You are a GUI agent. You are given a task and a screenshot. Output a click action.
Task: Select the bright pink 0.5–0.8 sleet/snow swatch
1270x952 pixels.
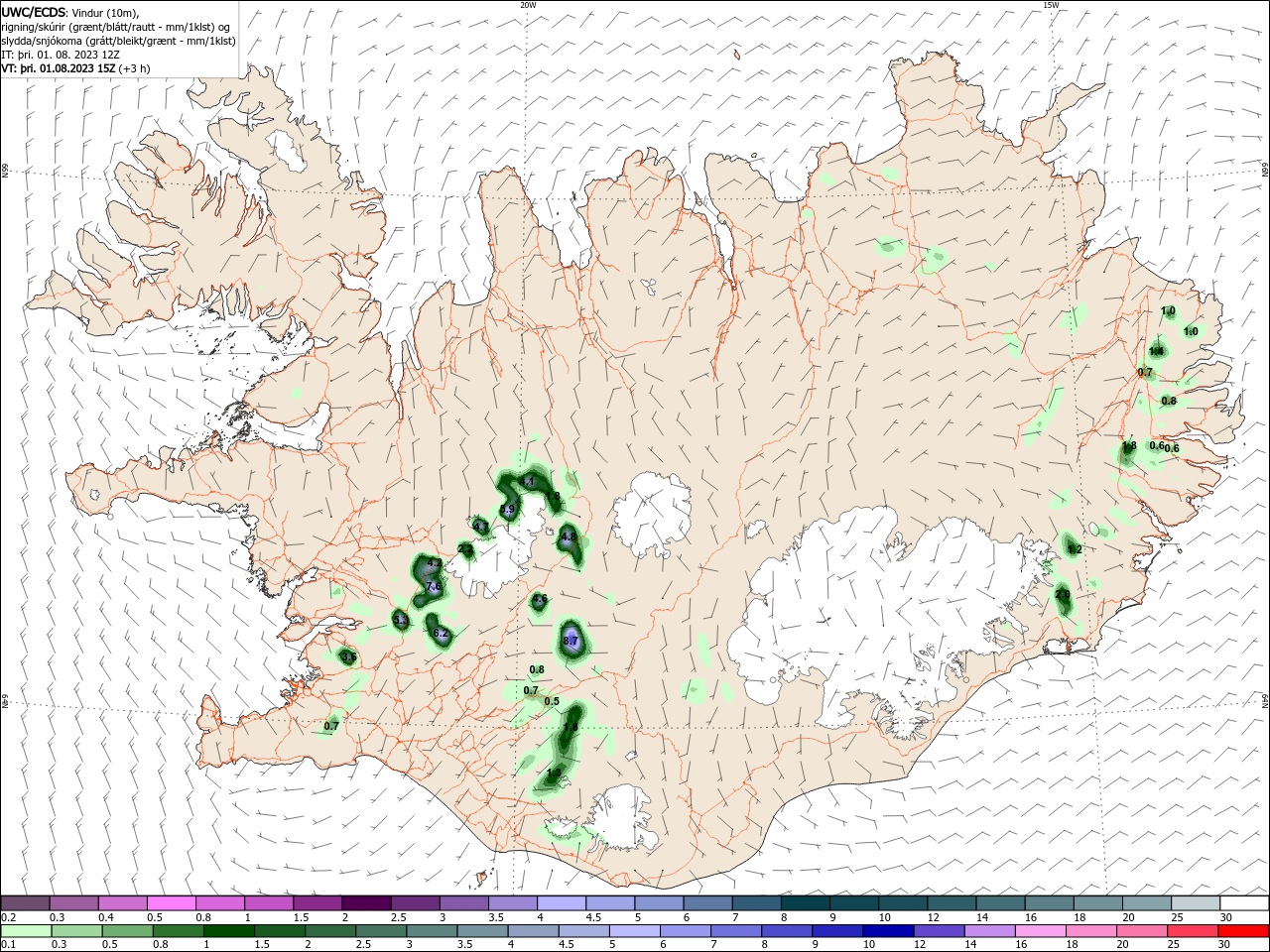[171, 903]
